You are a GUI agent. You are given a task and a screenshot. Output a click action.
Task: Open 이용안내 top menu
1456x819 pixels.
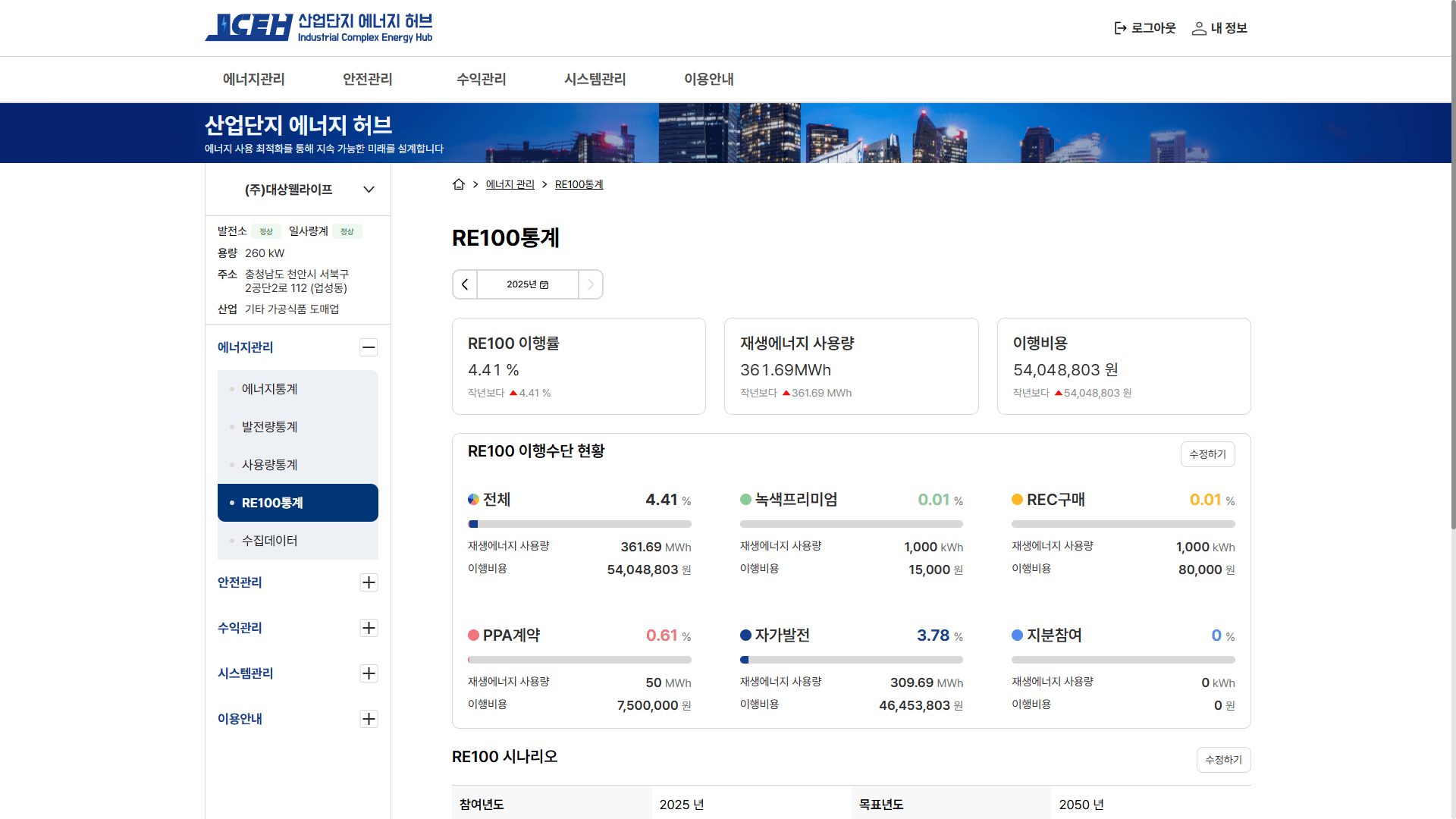click(708, 79)
